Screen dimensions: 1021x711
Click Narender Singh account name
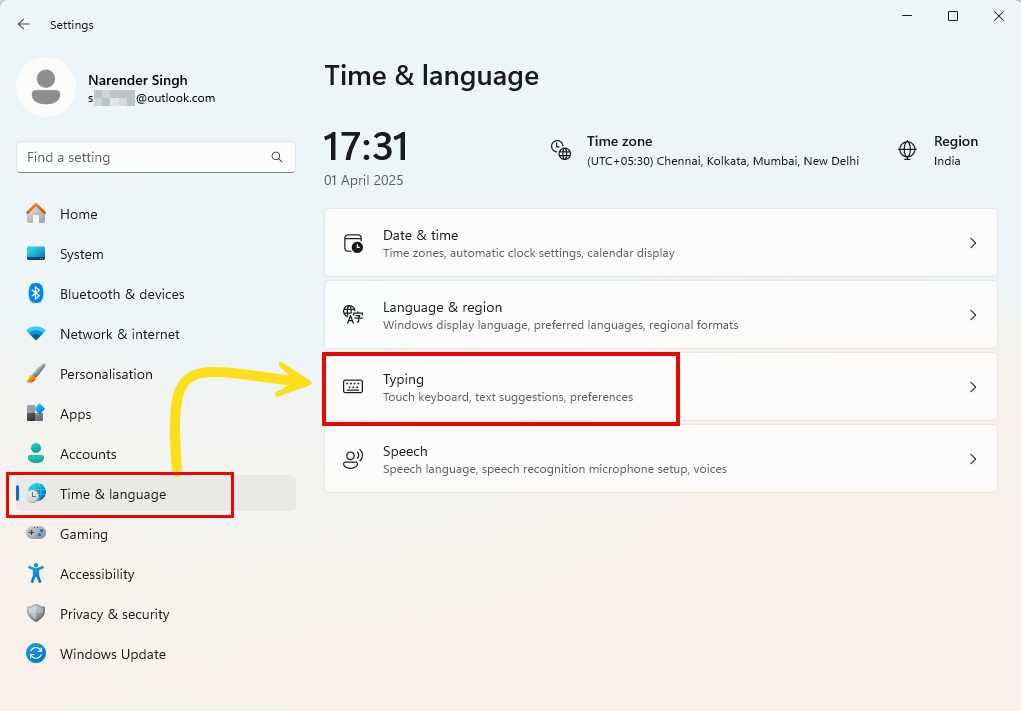click(x=137, y=80)
